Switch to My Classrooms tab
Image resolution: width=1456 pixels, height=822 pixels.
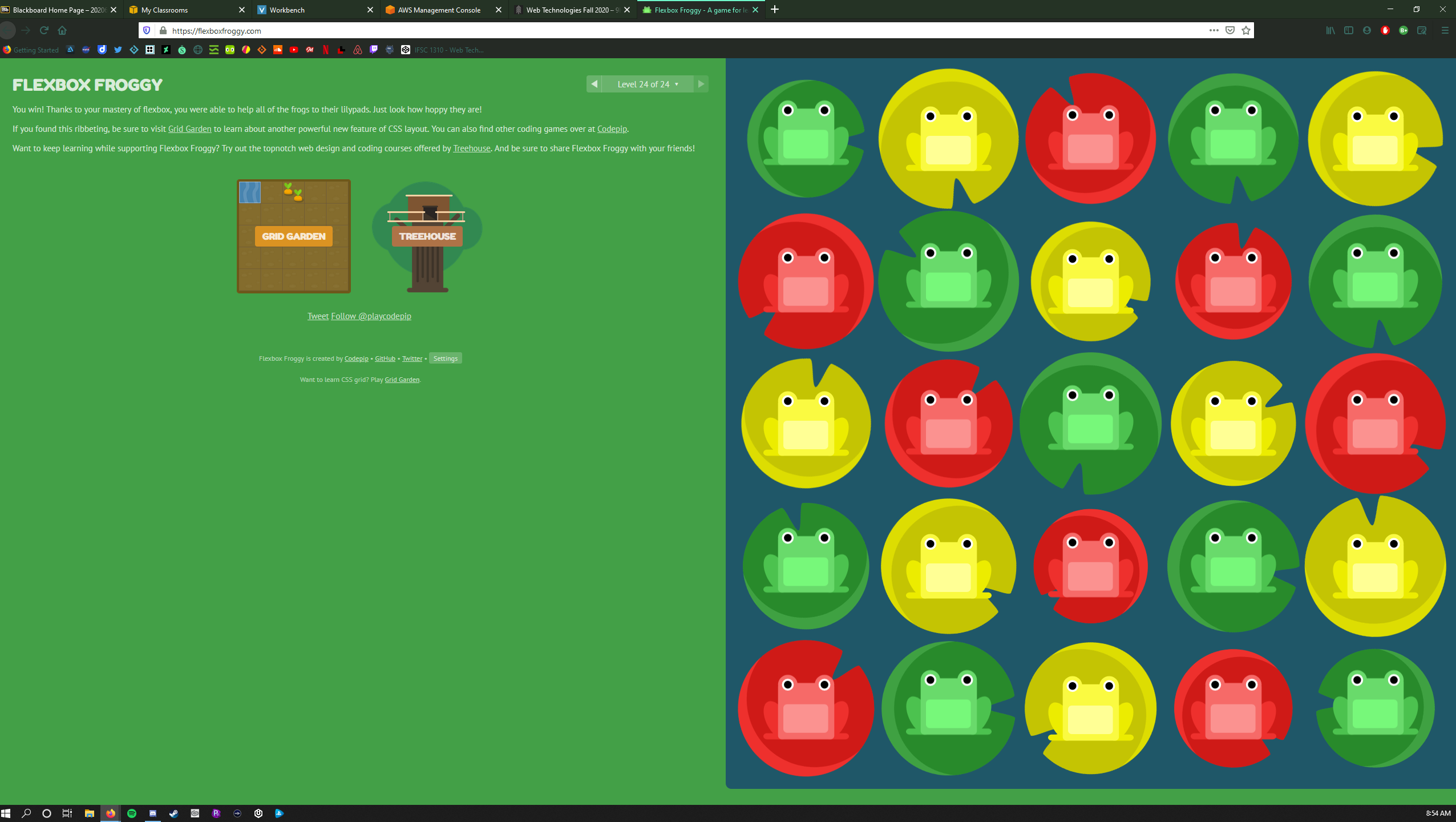[x=186, y=10]
